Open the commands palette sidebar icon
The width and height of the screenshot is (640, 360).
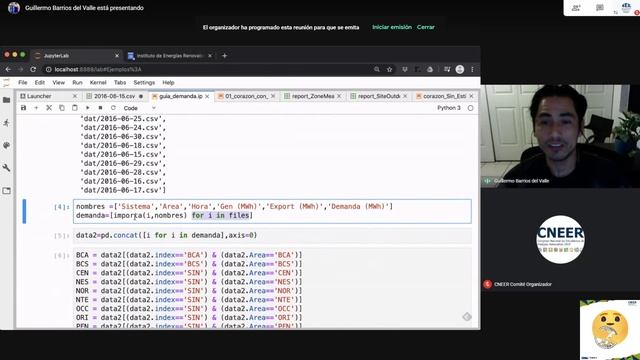pos(7,145)
